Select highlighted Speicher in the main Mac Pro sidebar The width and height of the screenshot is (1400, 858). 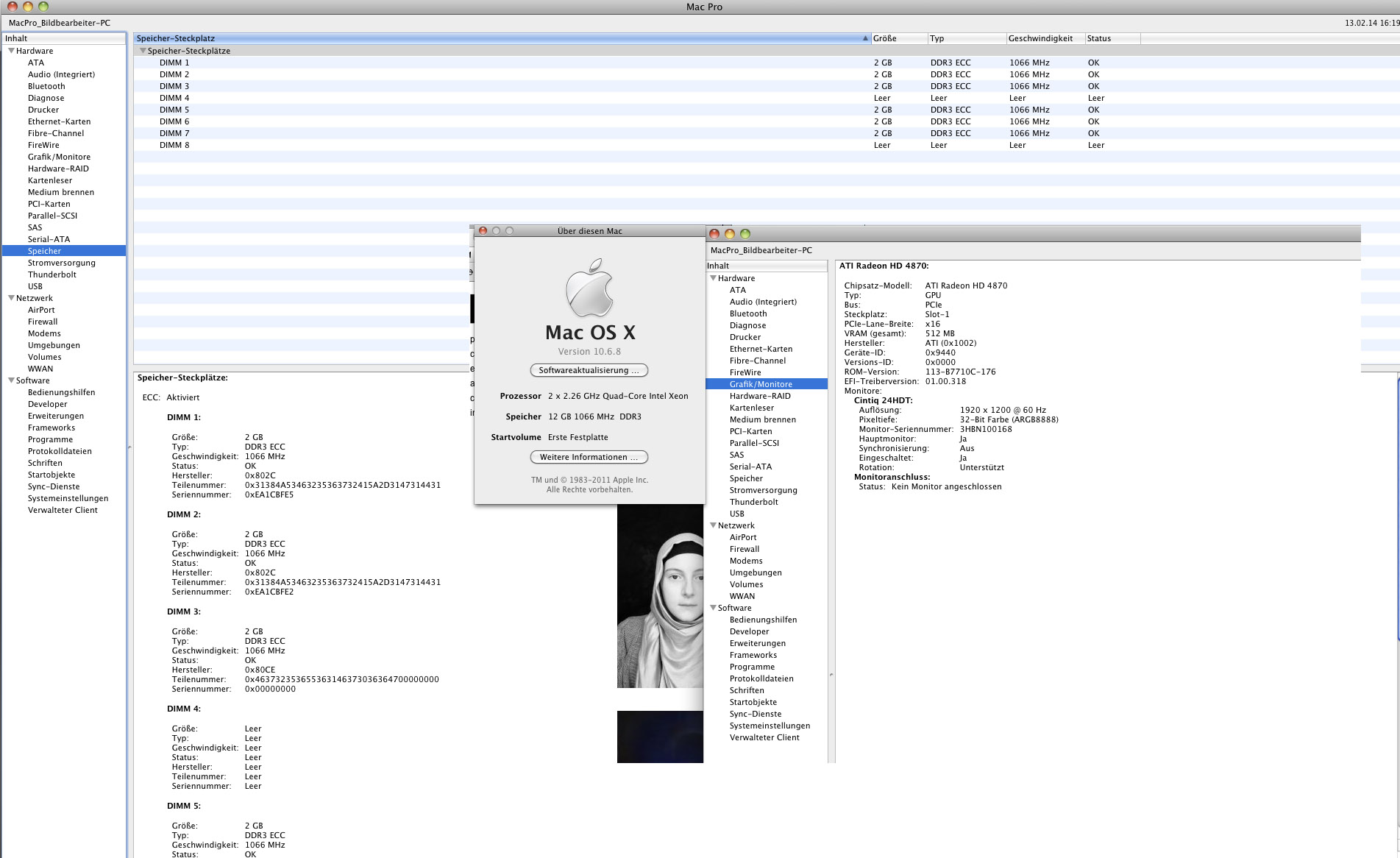coord(64,251)
